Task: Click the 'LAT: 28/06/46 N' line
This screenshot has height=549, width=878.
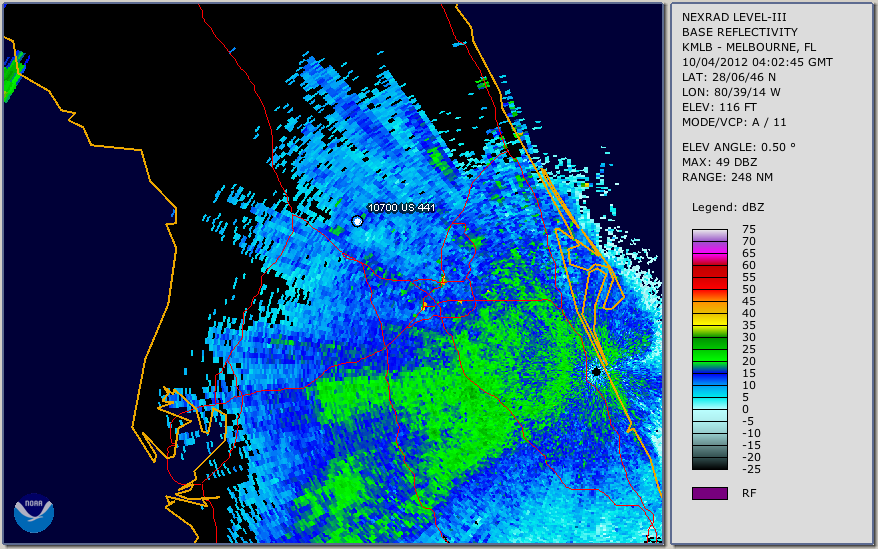Action: coord(728,77)
